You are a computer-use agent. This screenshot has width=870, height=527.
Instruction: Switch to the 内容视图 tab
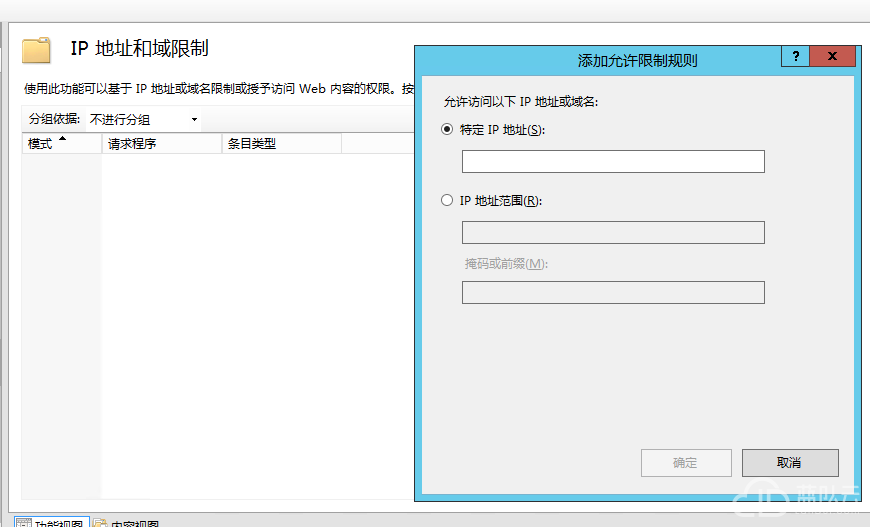[x=127, y=523]
